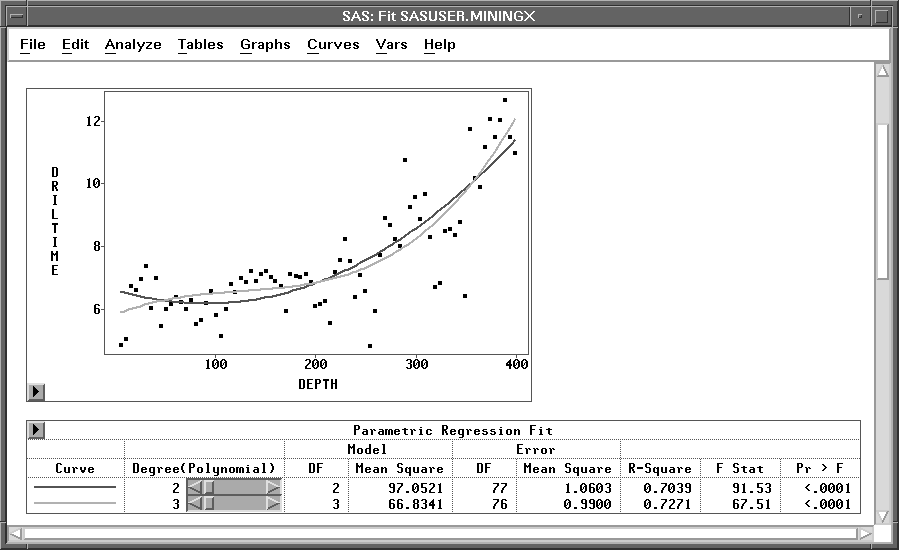Expand the Vars menu
The height and width of the screenshot is (550, 899).
coord(391,44)
